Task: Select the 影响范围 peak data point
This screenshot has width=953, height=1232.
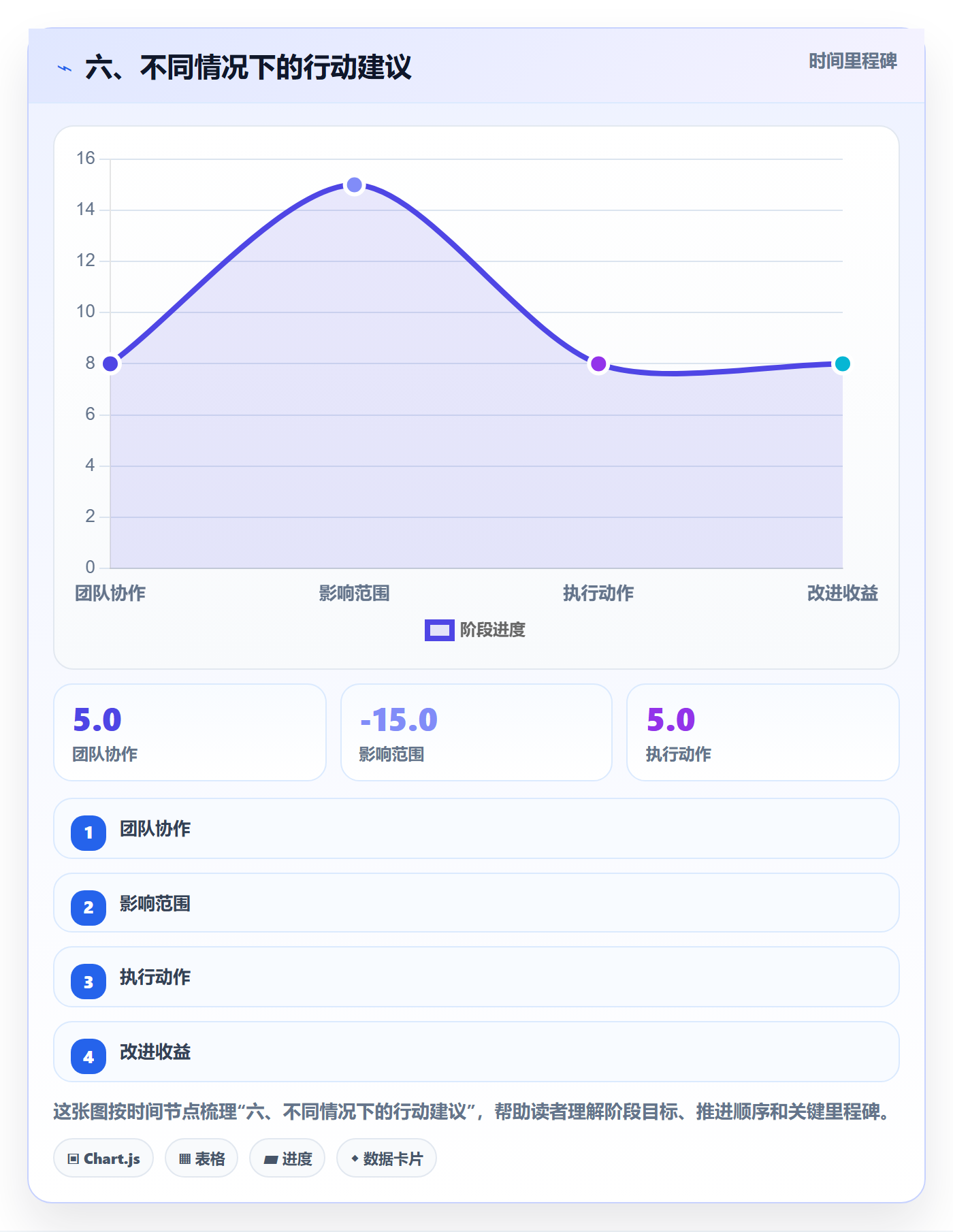Action: [x=354, y=184]
